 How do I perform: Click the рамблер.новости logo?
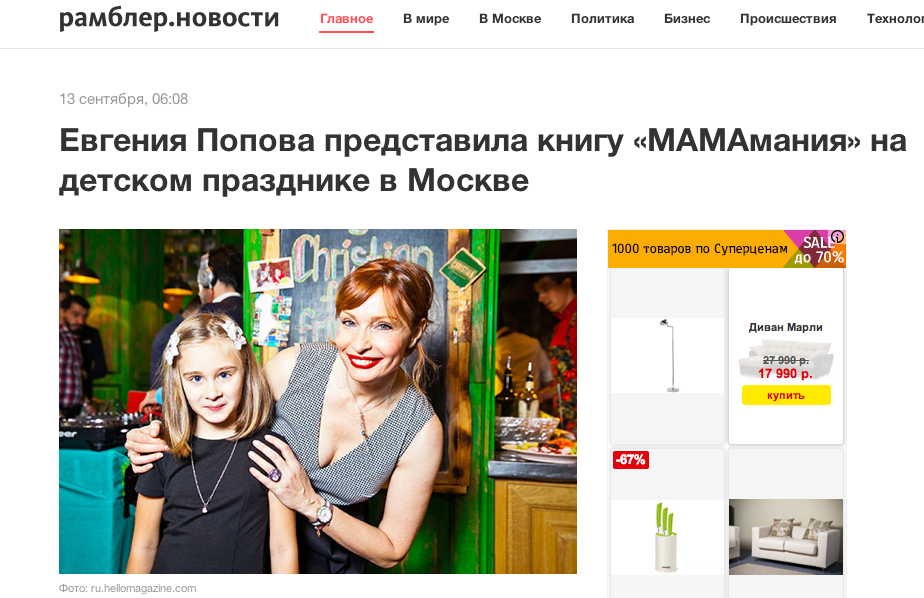pyautogui.click(x=169, y=18)
